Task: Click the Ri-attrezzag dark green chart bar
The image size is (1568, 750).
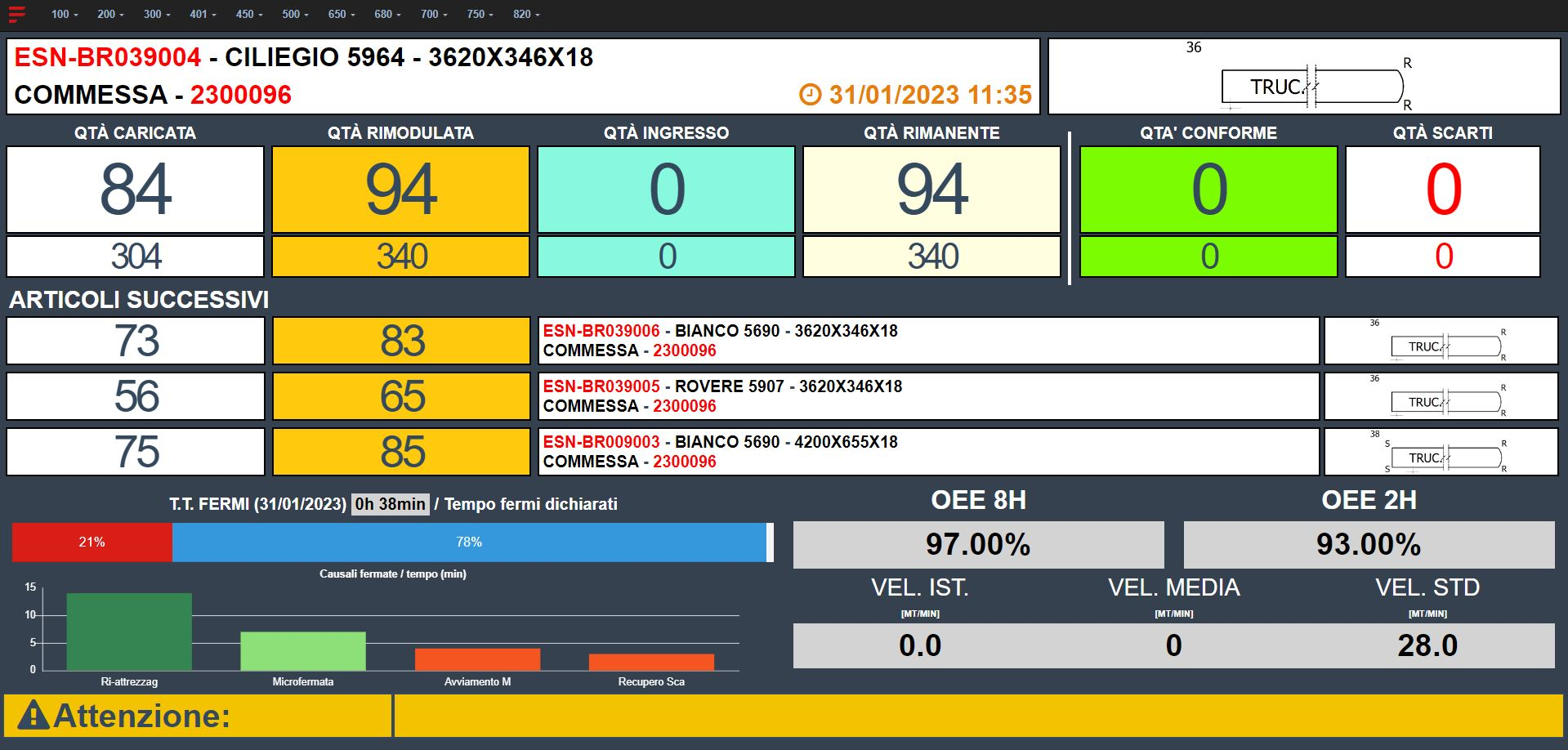Action: [x=129, y=632]
